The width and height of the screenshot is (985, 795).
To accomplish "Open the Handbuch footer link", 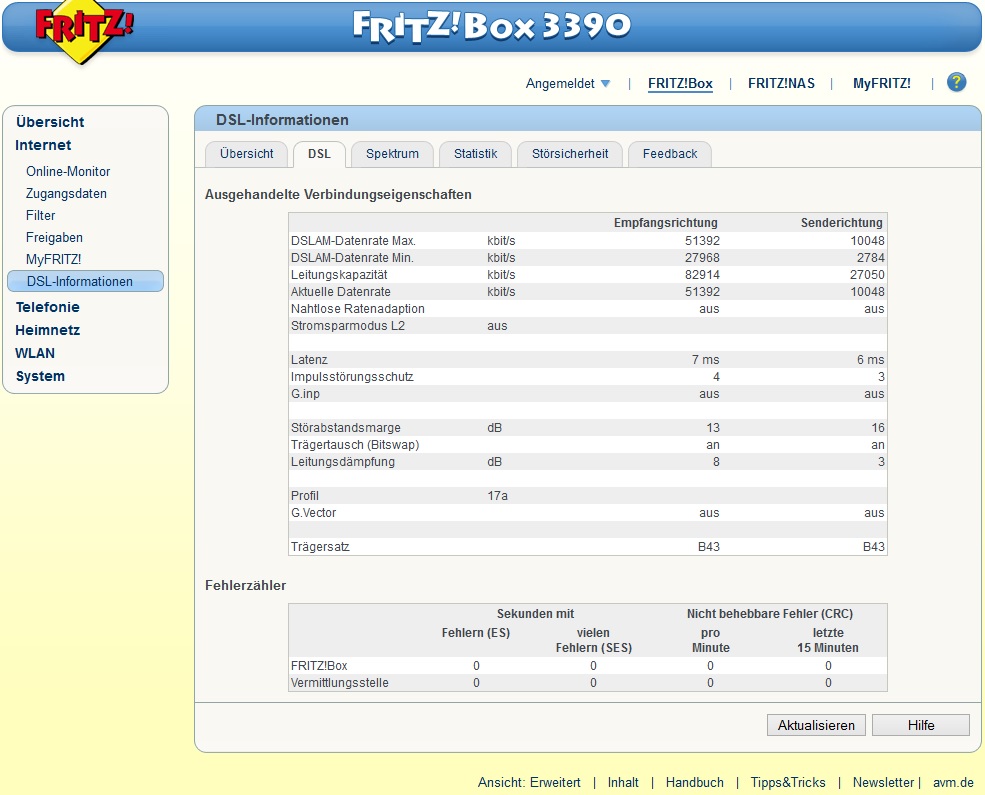I will pos(695,782).
